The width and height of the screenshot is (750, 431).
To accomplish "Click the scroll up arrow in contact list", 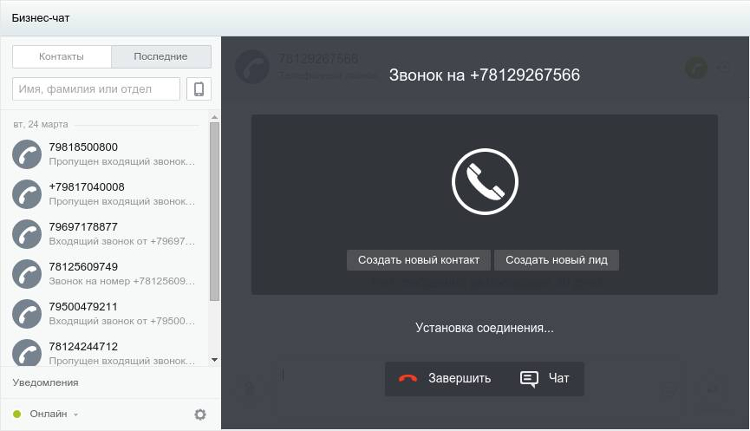I will [214, 117].
